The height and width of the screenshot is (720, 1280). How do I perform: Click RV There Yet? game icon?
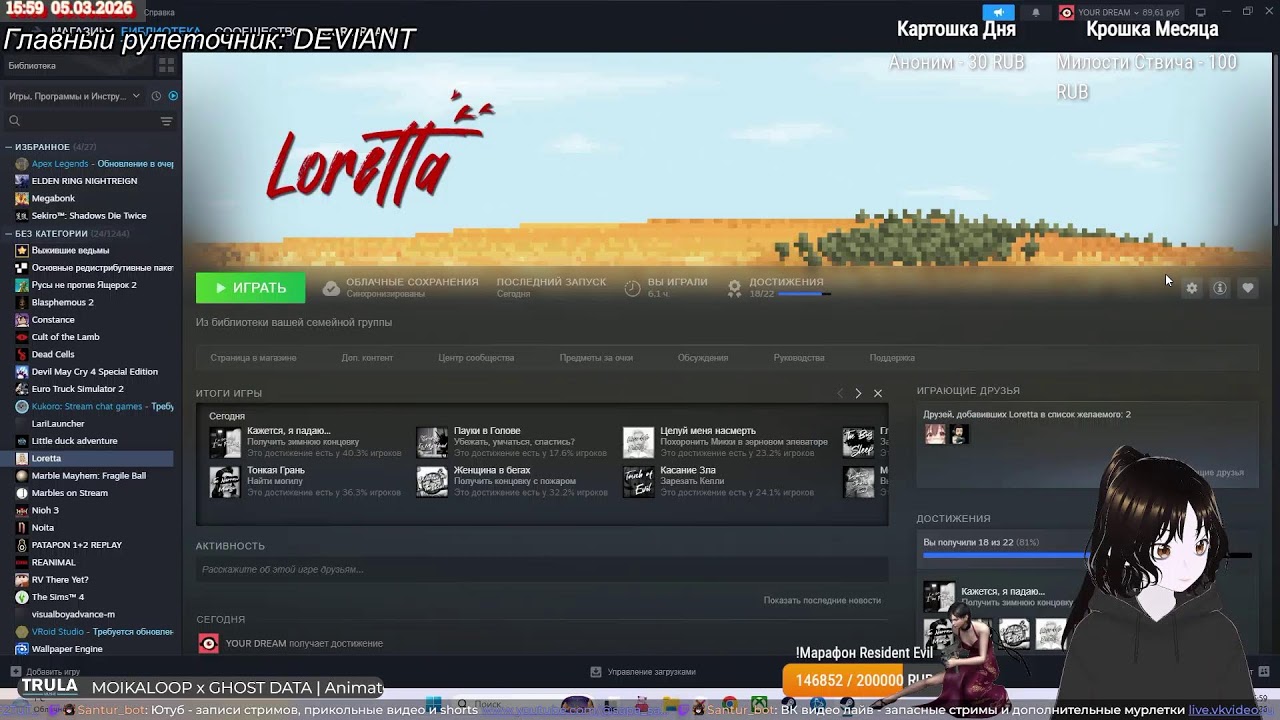click(22, 580)
